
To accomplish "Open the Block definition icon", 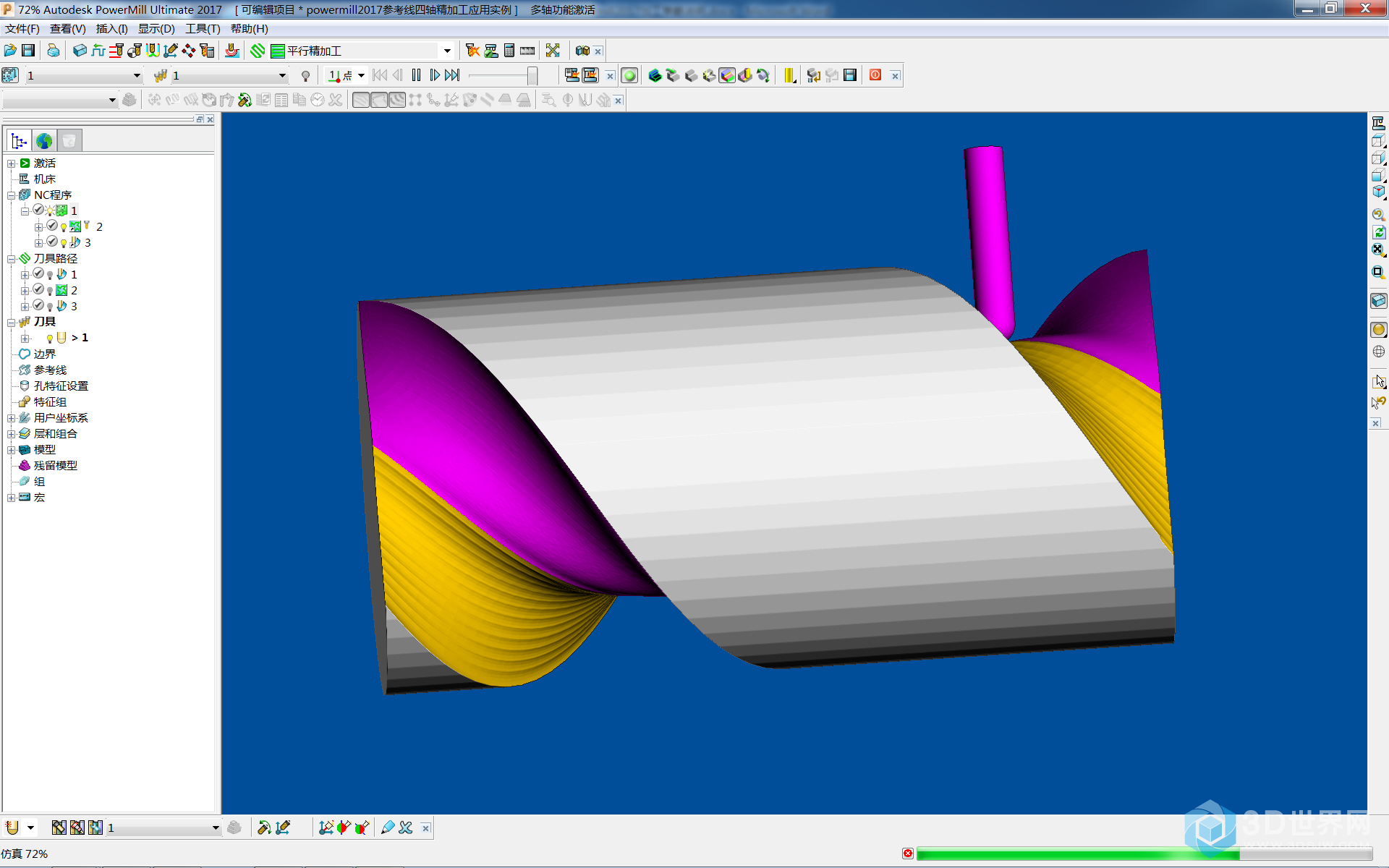I will pos(80,51).
